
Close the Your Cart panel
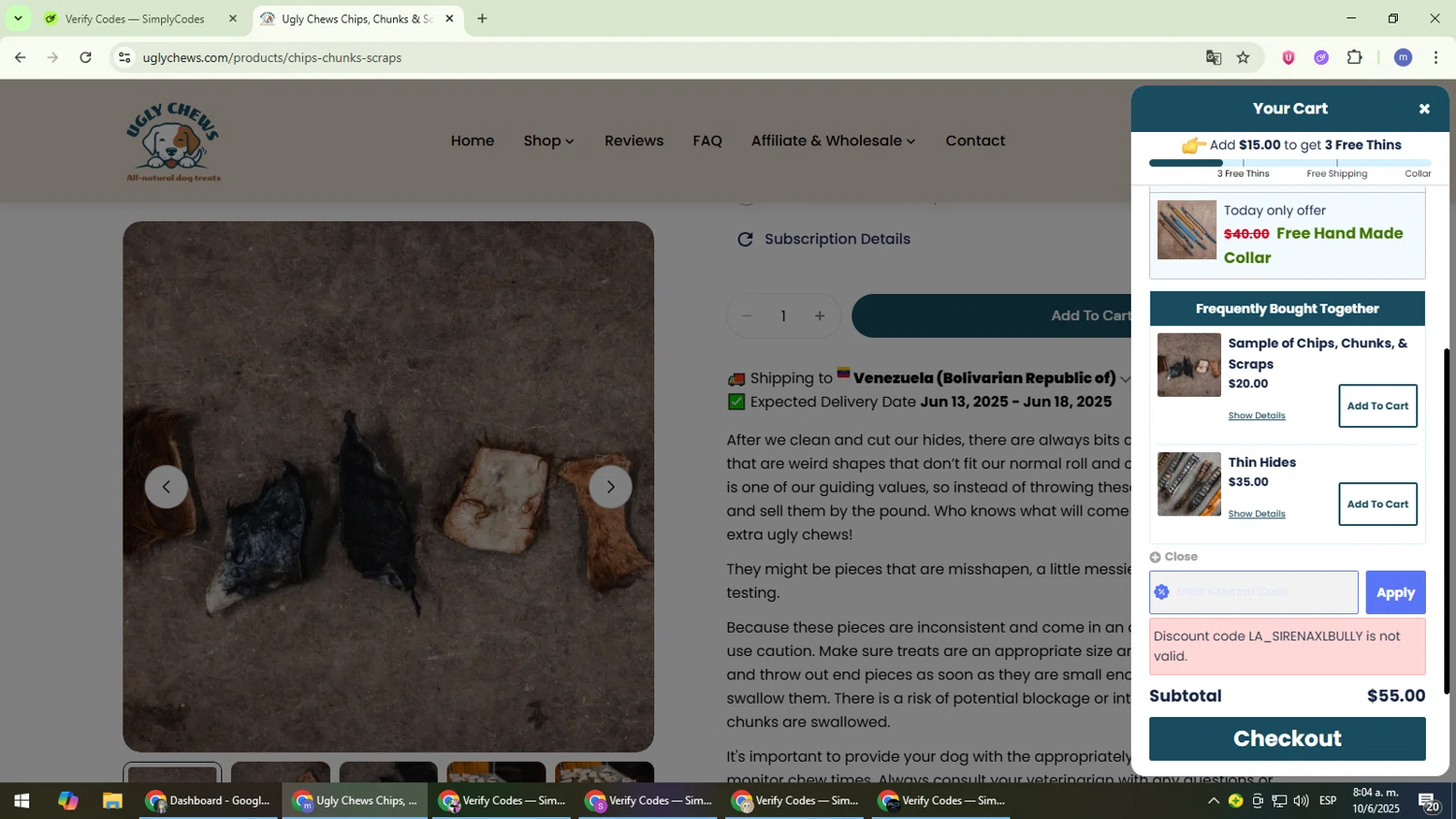pos(1424,109)
